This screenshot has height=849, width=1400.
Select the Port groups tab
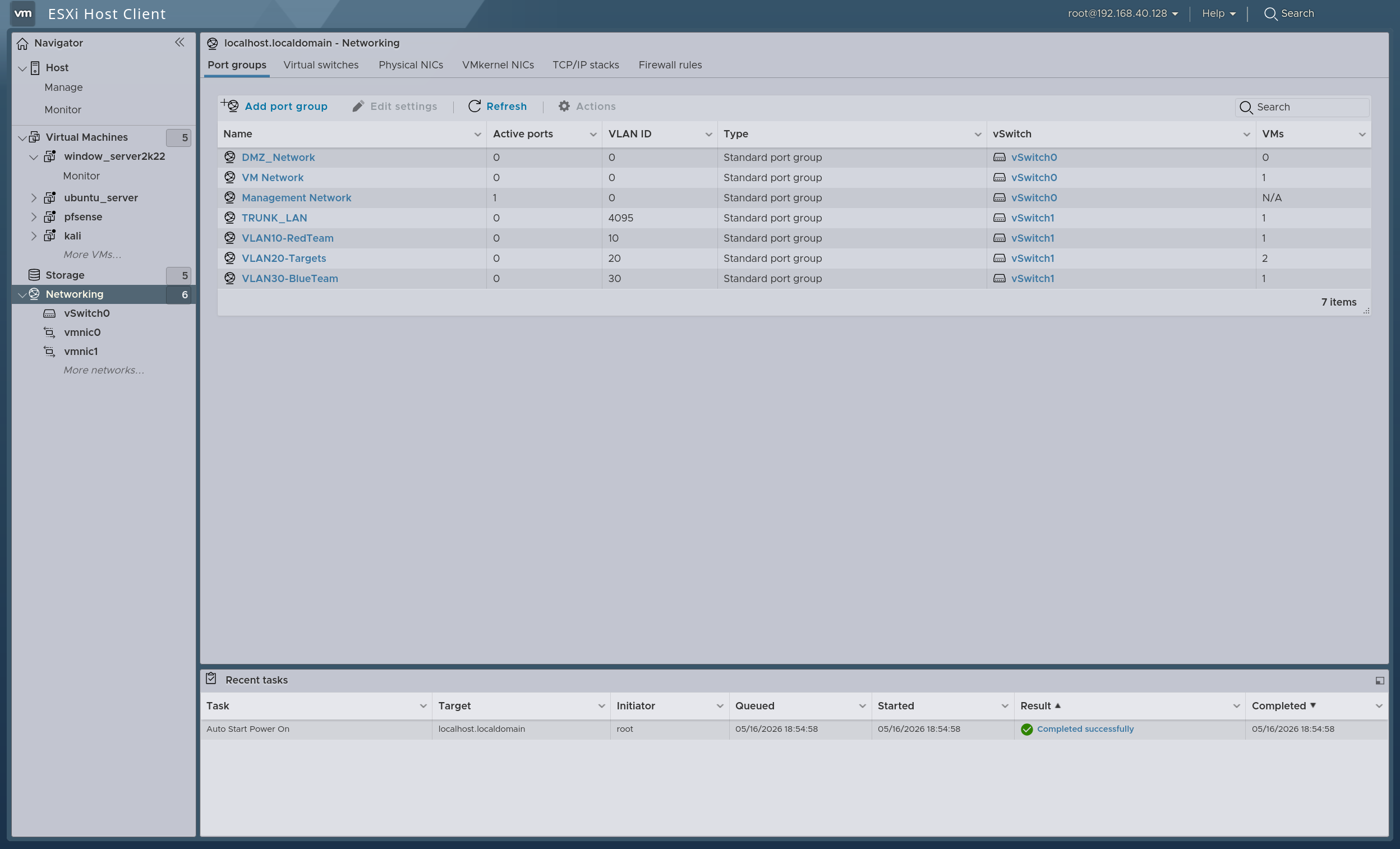click(x=237, y=64)
